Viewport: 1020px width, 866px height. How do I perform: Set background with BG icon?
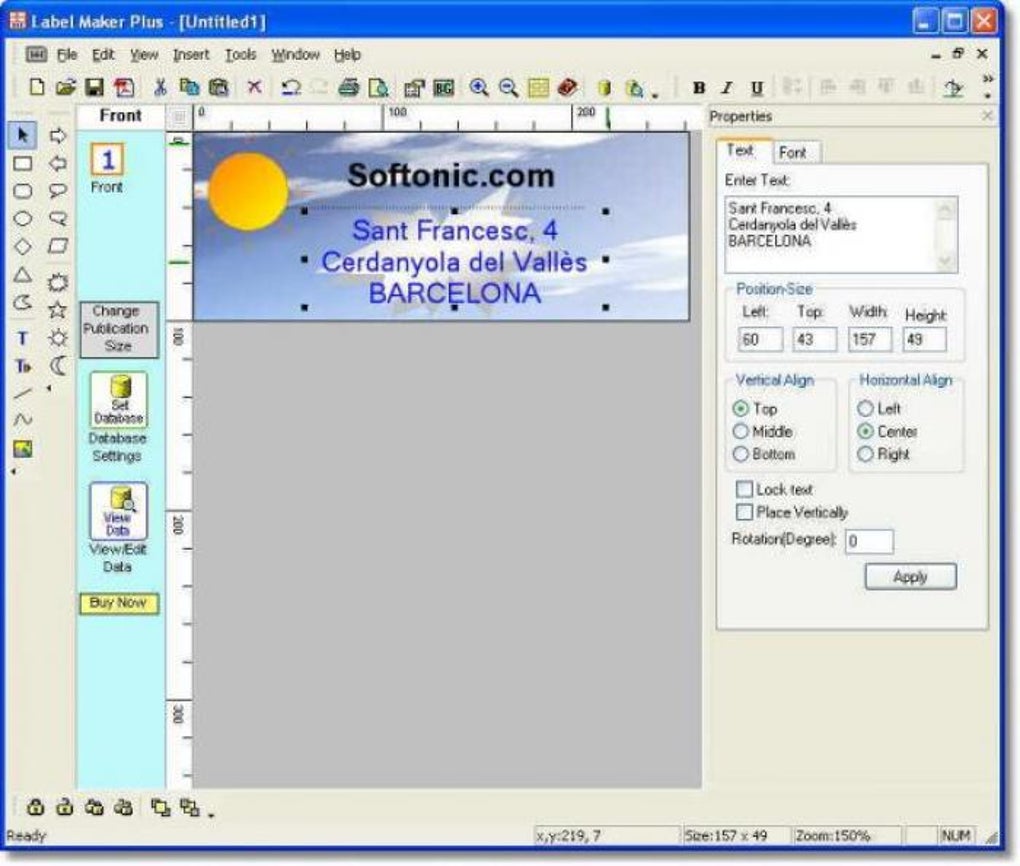pyautogui.click(x=444, y=87)
